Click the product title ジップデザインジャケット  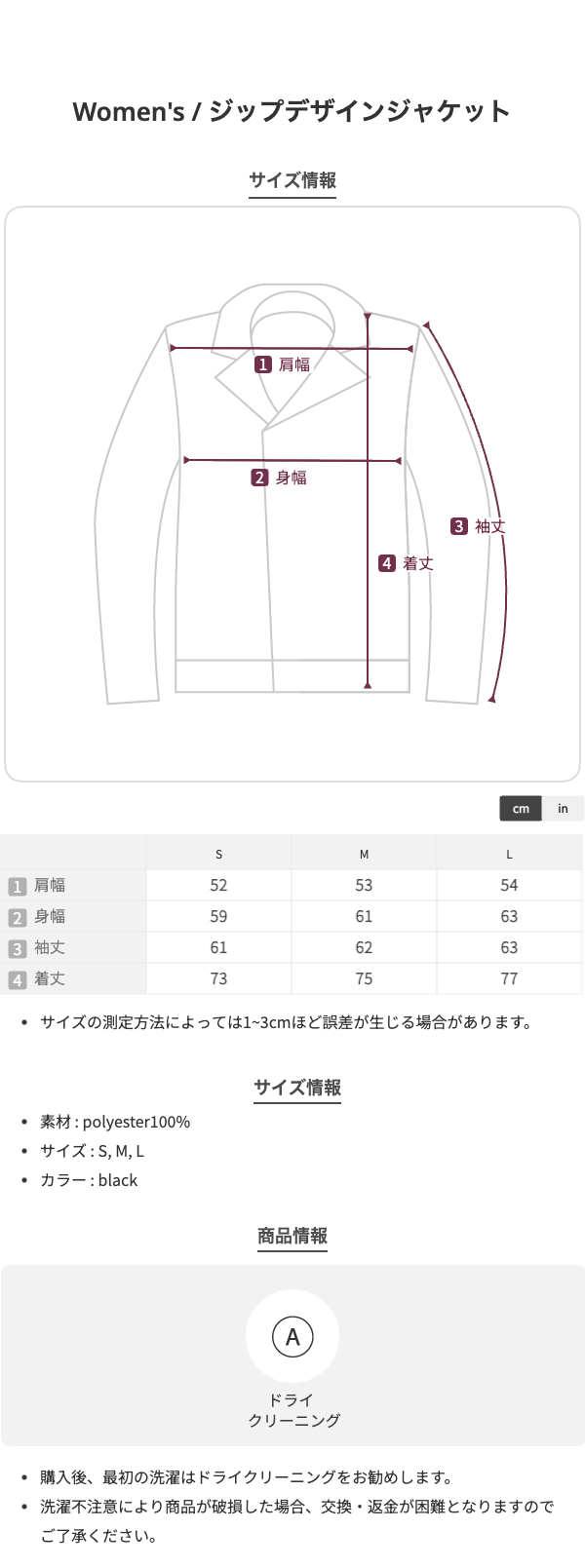click(x=292, y=111)
